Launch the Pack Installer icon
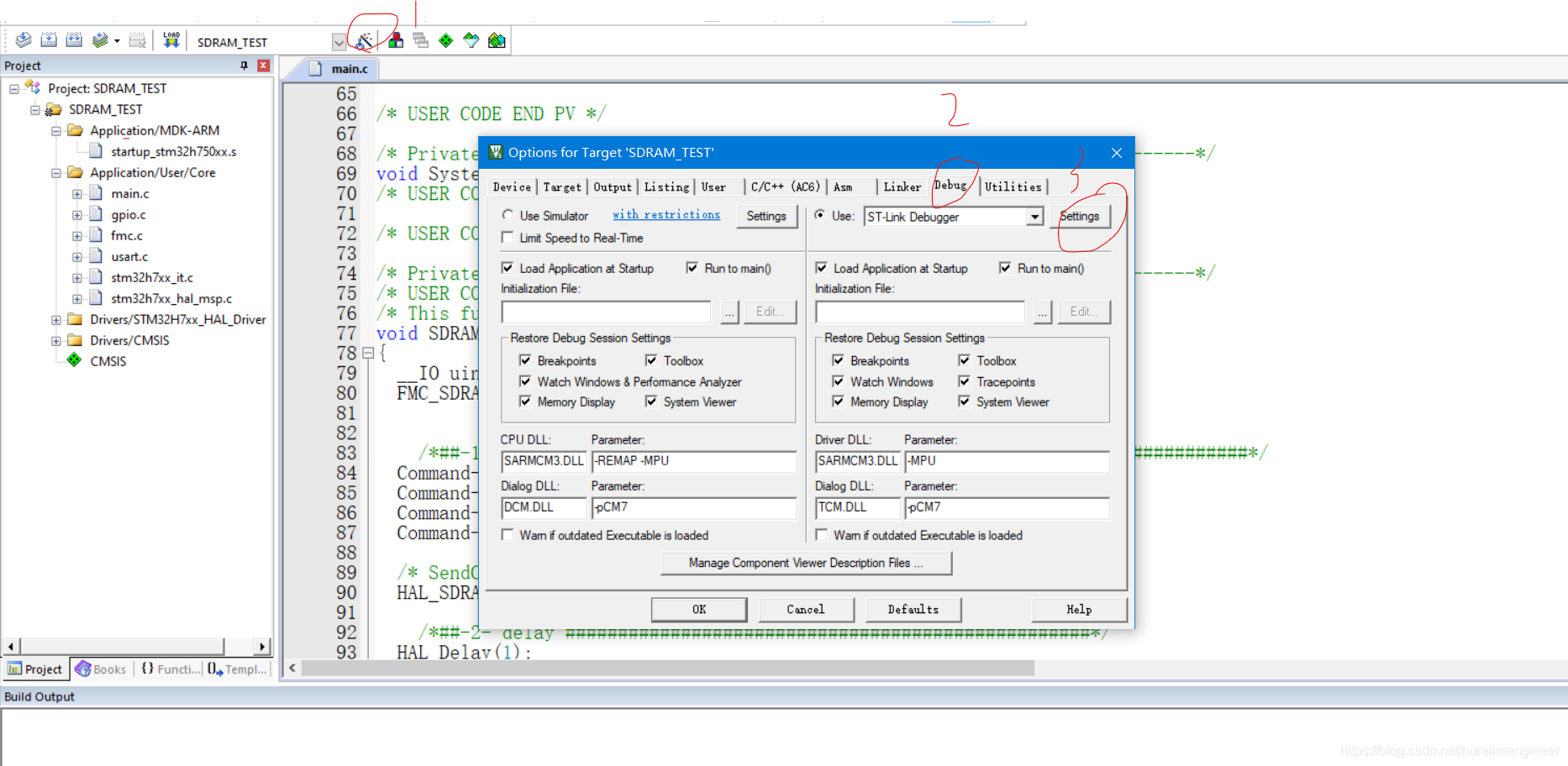Screen dimensions: 1568x766 point(497,40)
